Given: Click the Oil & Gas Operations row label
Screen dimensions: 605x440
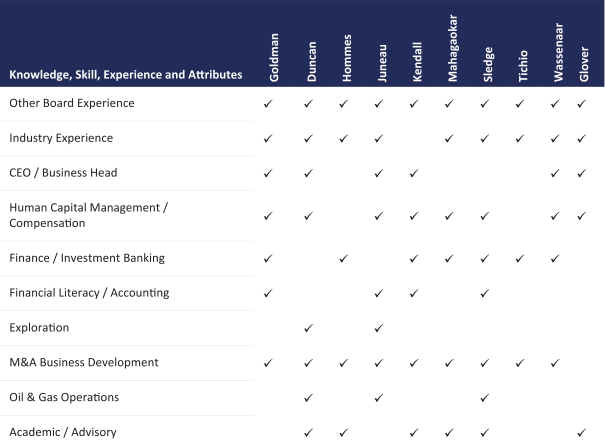Looking at the screenshot, I should [64, 397].
